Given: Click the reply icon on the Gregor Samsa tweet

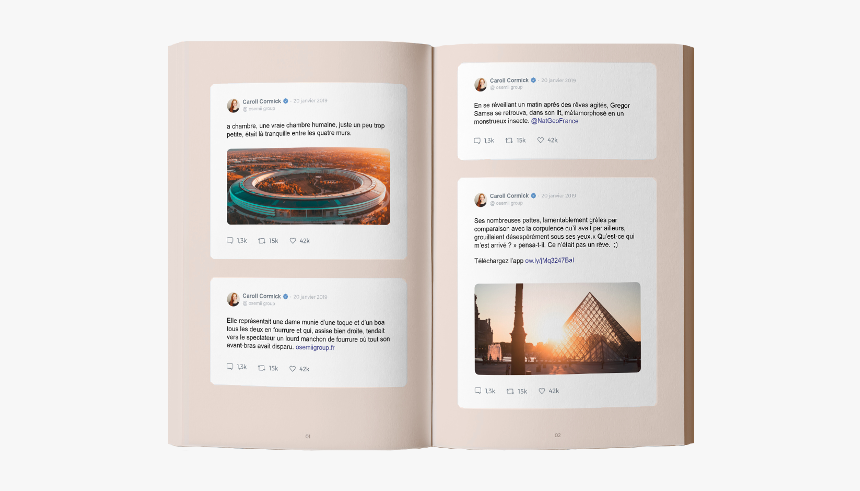Looking at the screenshot, I should pos(477,140).
